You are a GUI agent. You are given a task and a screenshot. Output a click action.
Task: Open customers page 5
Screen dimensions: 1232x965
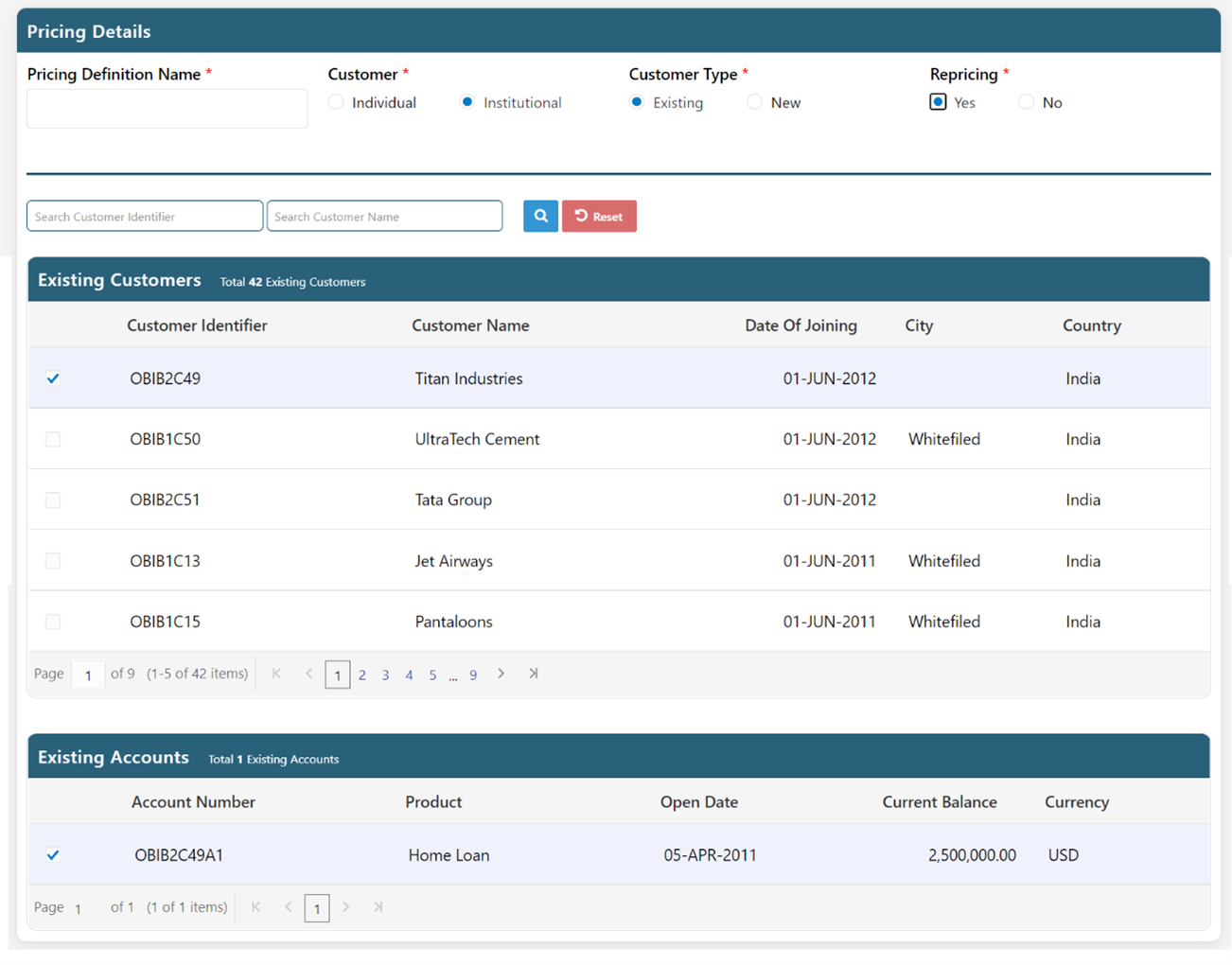(x=432, y=675)
